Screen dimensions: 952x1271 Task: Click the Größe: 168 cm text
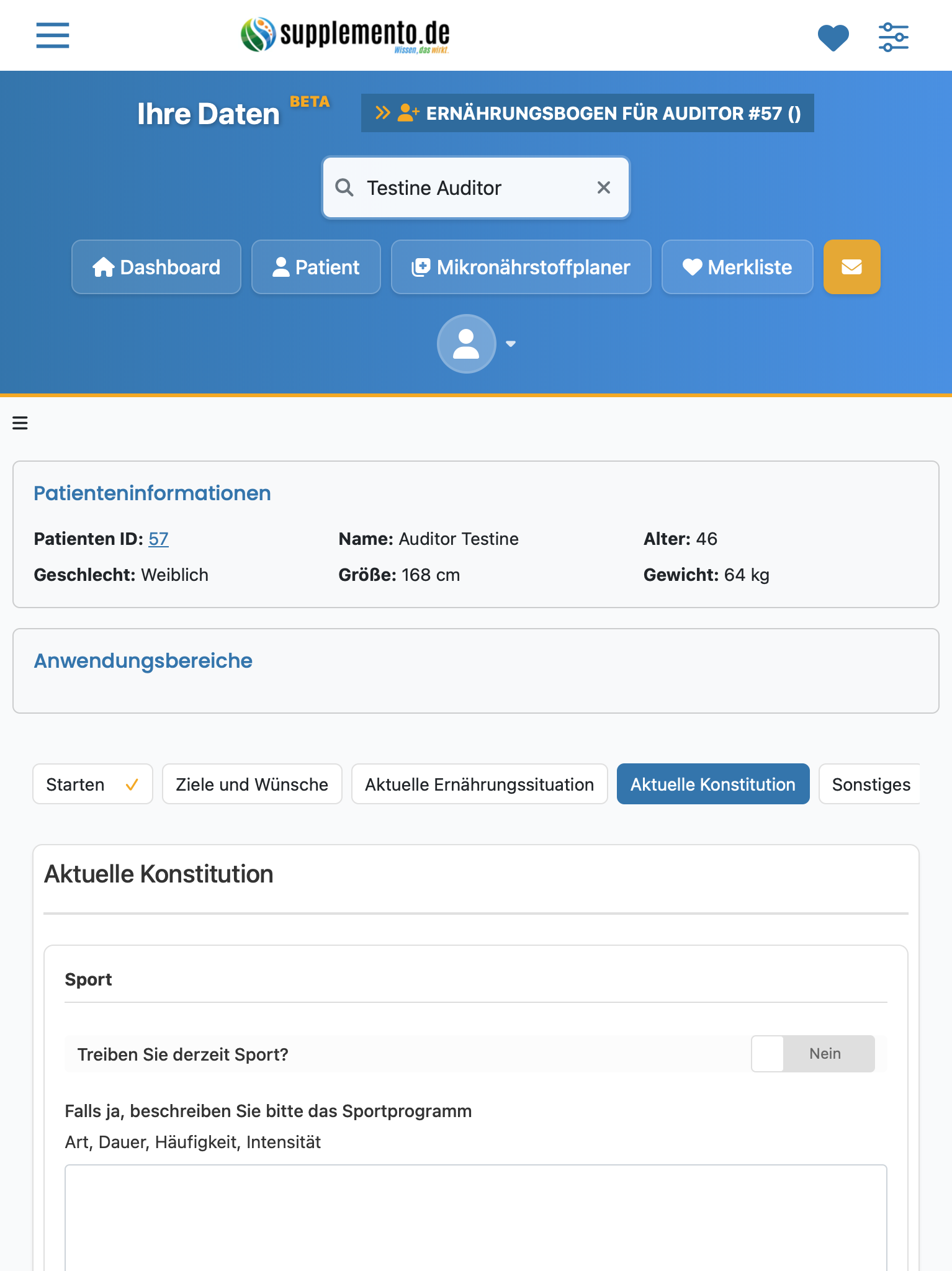tap(399, 575)
